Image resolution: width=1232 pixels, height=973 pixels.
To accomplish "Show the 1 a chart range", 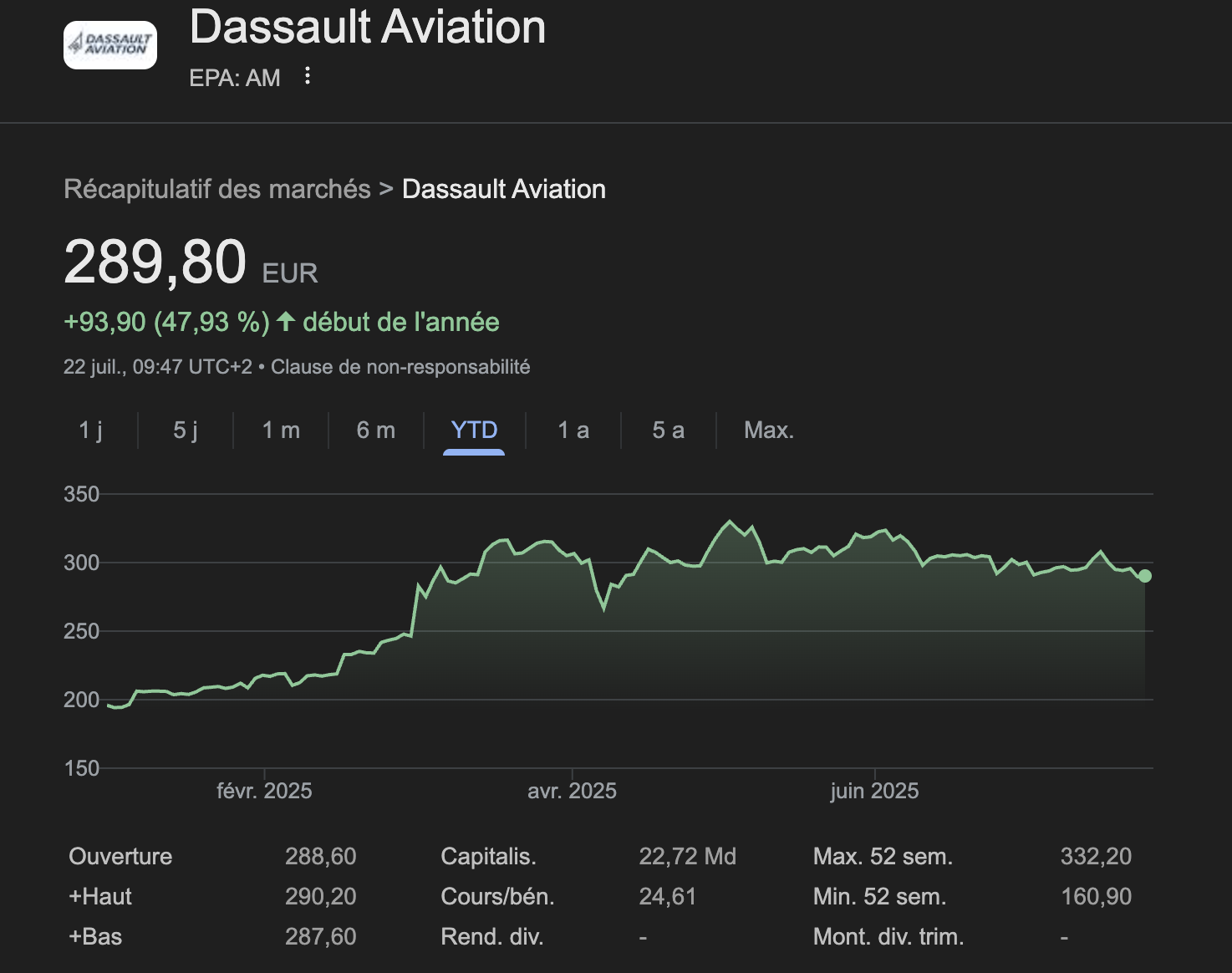I will (x=573, y=430).
